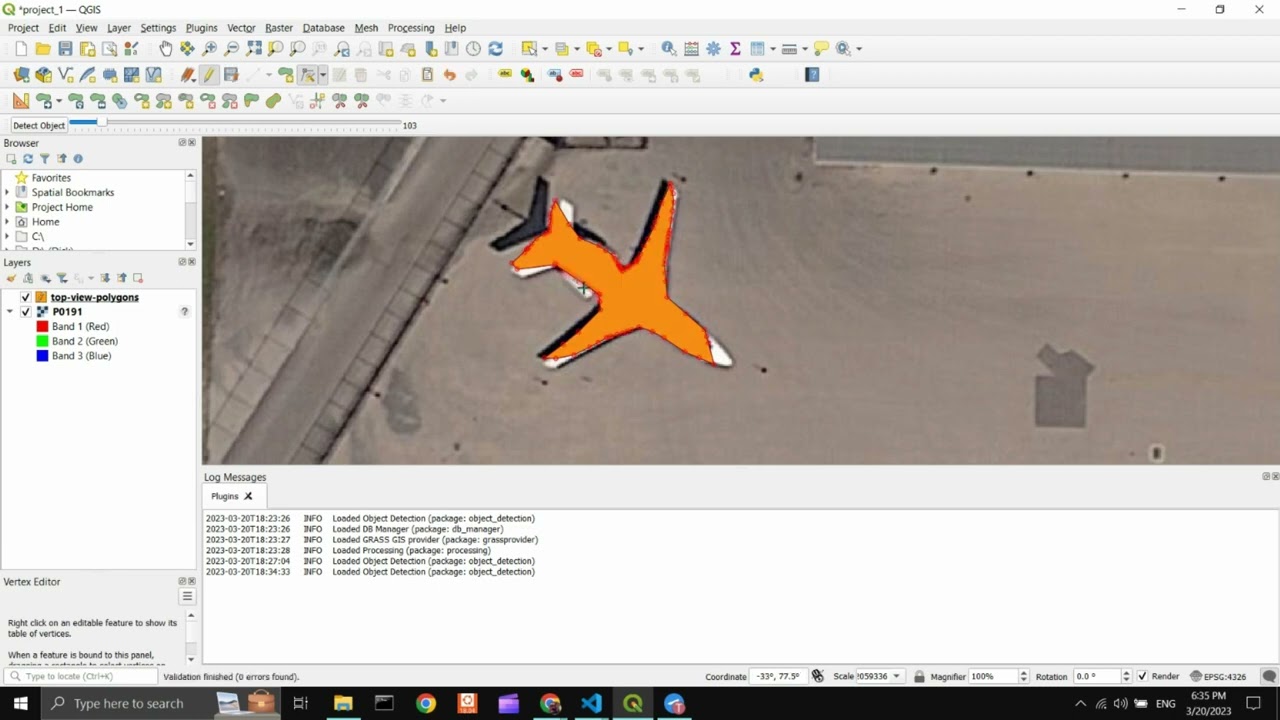The width and height of the screenshot is (1280, 720).
Task: Select the Identify Features tool
Action: tap(668, 48)
